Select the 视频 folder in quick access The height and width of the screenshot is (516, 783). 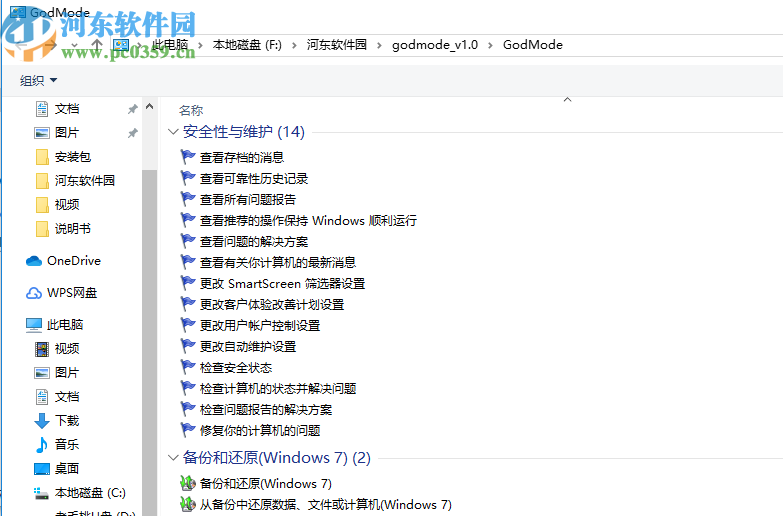click(x=67, y=204)
